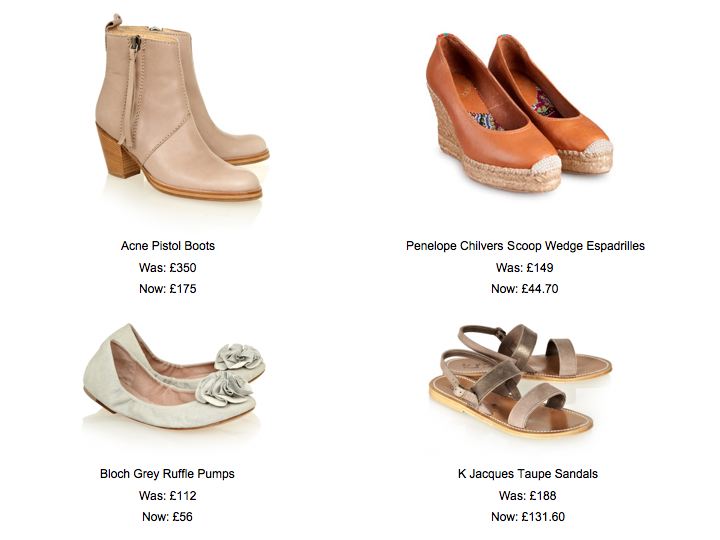Open the grey ruffle pumps product image

click(174, 377)
